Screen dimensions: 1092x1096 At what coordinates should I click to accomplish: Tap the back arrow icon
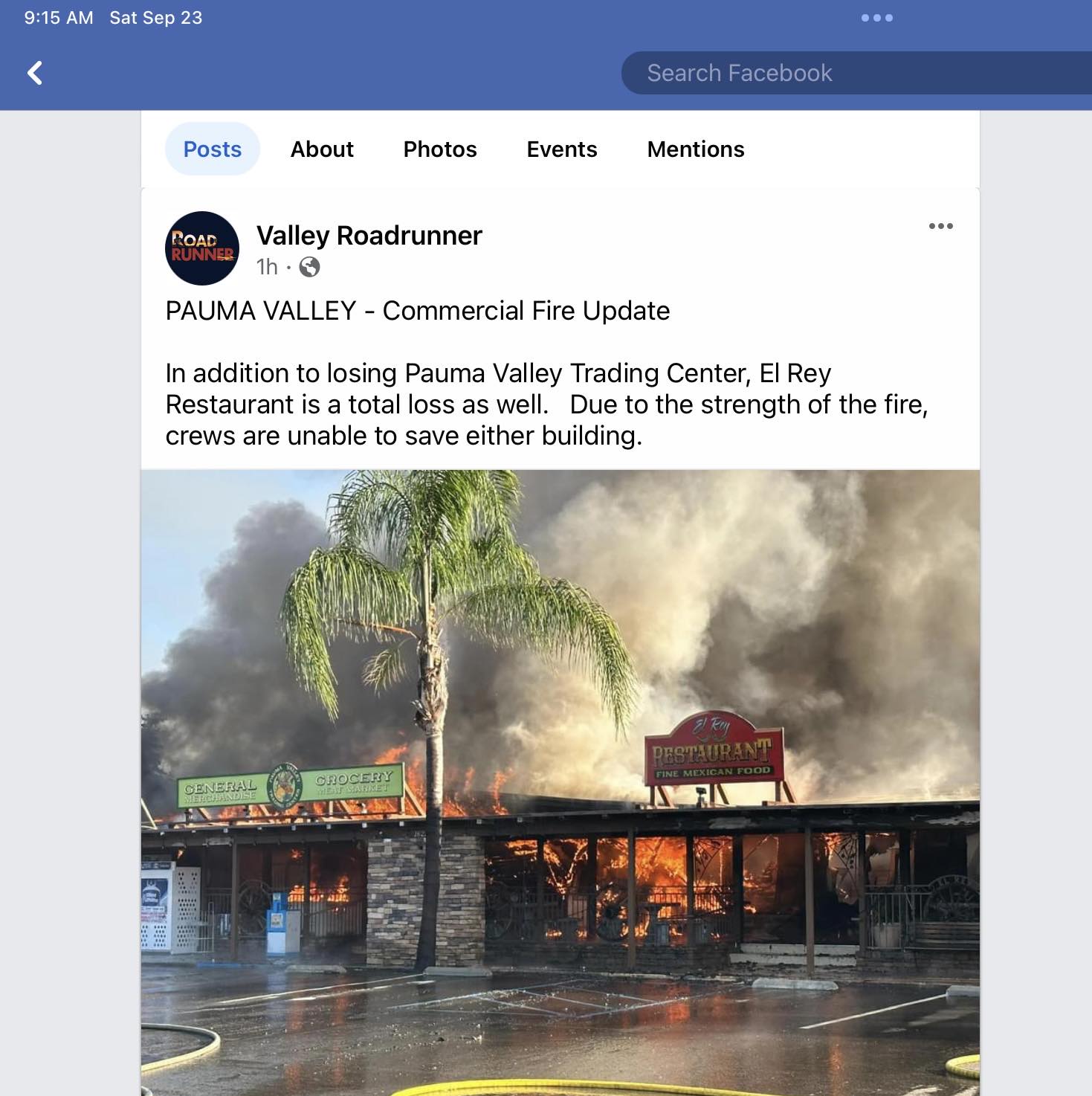(x=34, y=73)
